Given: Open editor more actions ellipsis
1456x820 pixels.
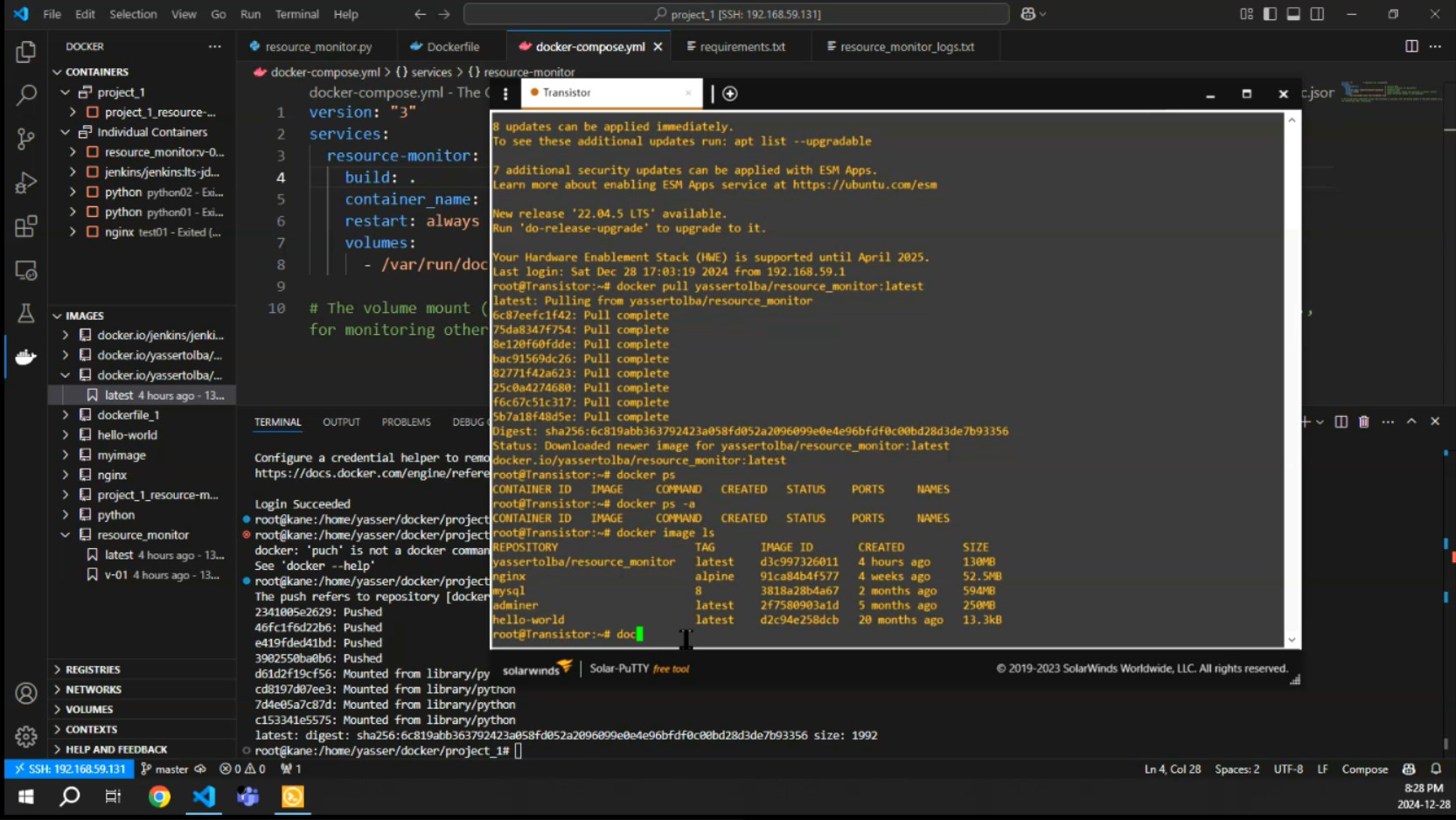Looking at the screenshot, I should [x=1435, y=46].
